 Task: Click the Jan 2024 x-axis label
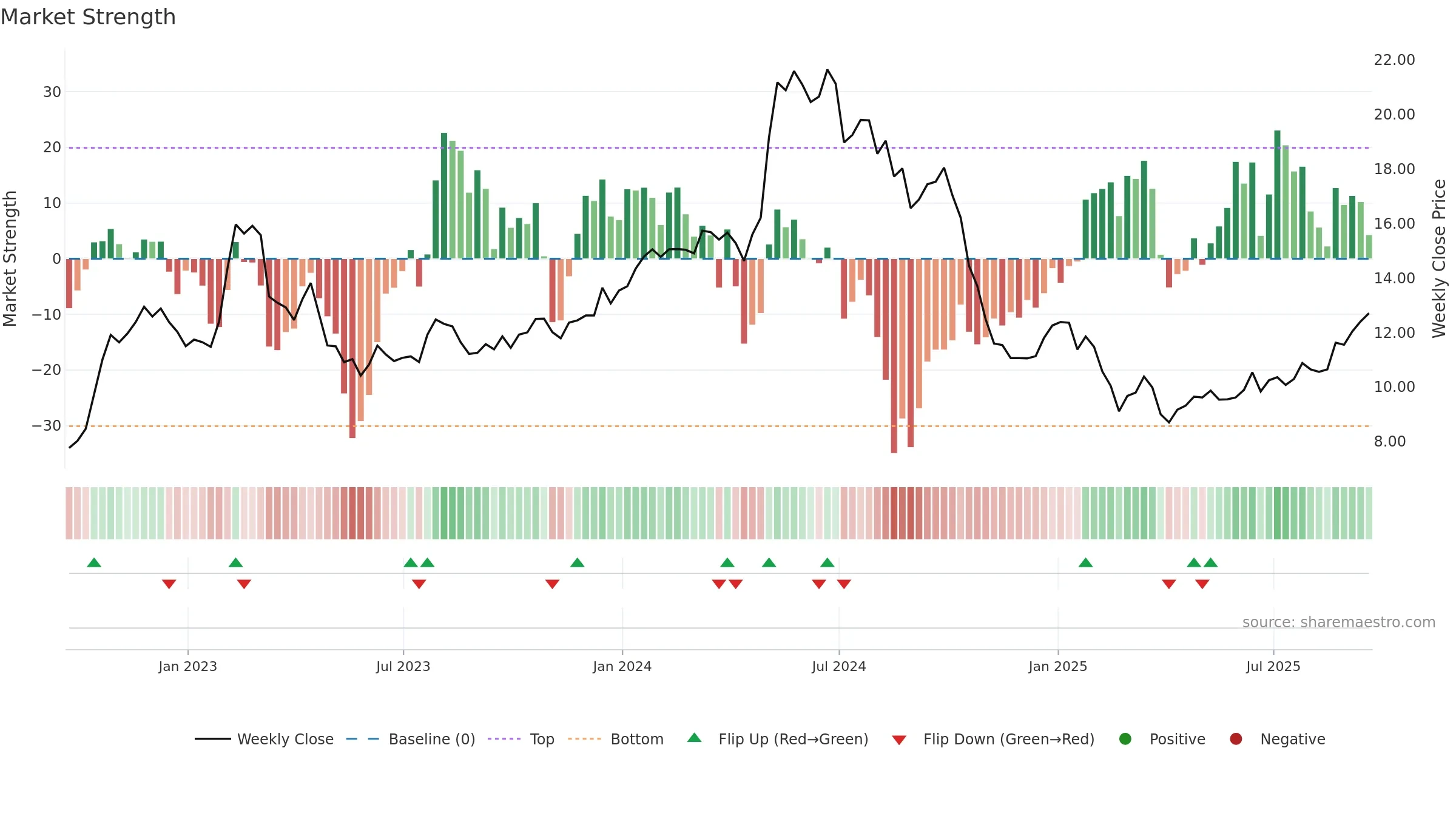point(622,667)
